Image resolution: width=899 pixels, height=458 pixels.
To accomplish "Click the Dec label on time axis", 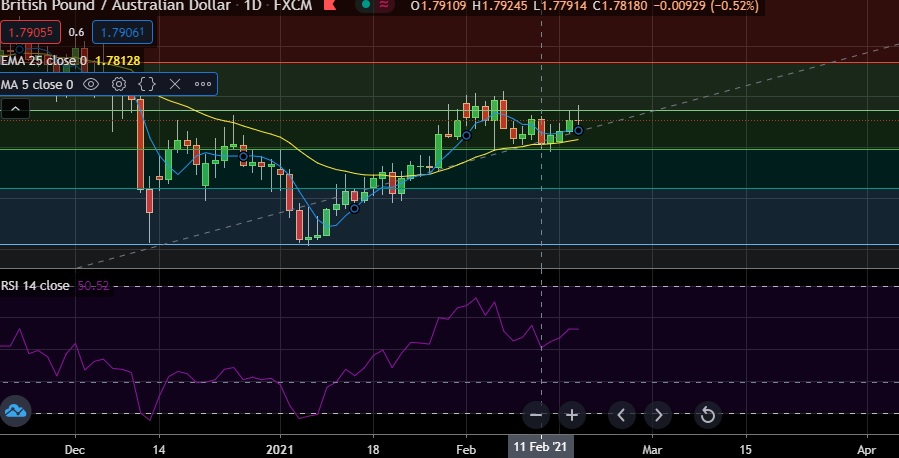I will coord(75,450).
